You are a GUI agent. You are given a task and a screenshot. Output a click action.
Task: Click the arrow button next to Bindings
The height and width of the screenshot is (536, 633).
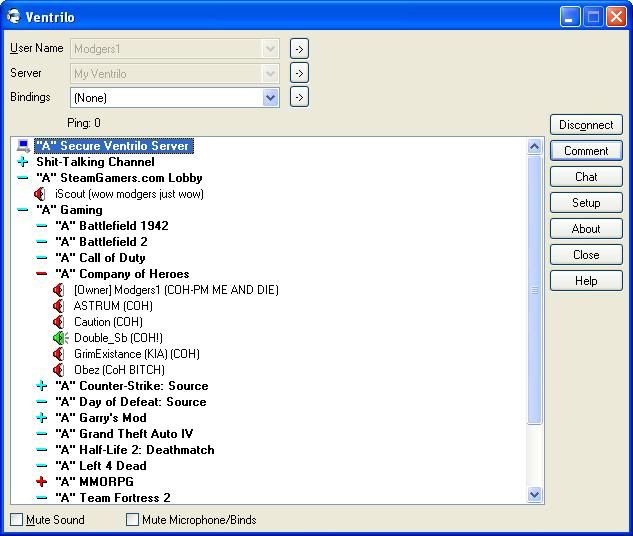coord(299,98)
